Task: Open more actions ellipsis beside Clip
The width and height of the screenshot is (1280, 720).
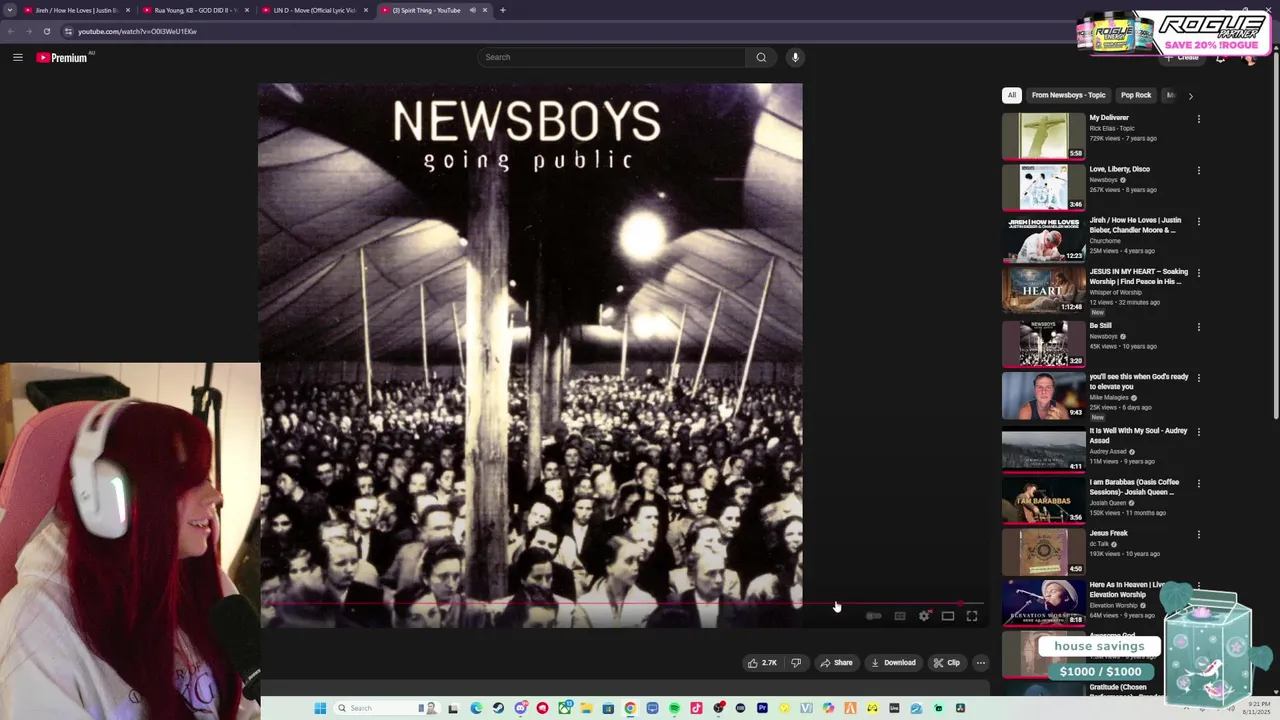Action: pos(981,662)
